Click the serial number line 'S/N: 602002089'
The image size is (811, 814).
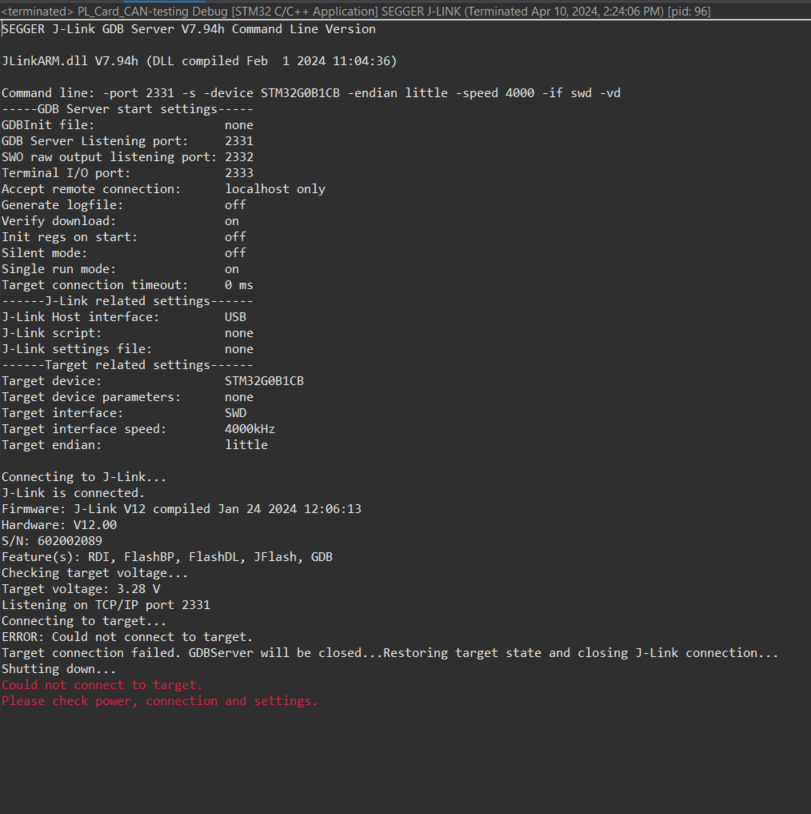coord(52,541)
